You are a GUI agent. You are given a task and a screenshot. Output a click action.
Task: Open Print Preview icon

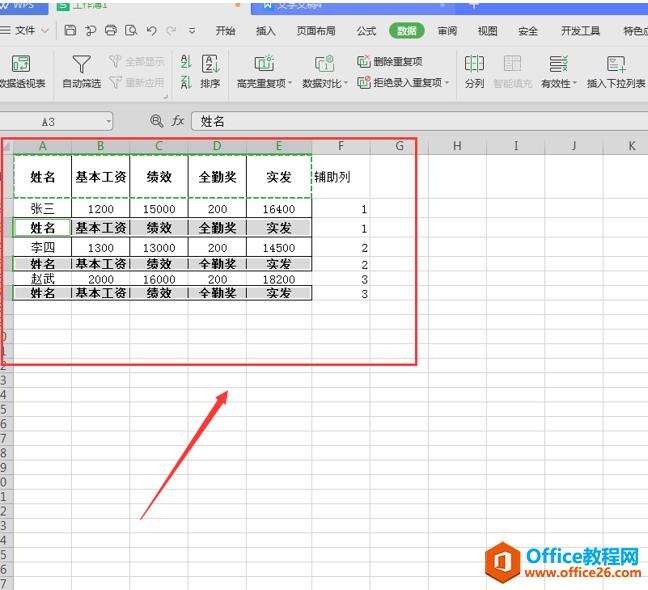coord(131,30)
